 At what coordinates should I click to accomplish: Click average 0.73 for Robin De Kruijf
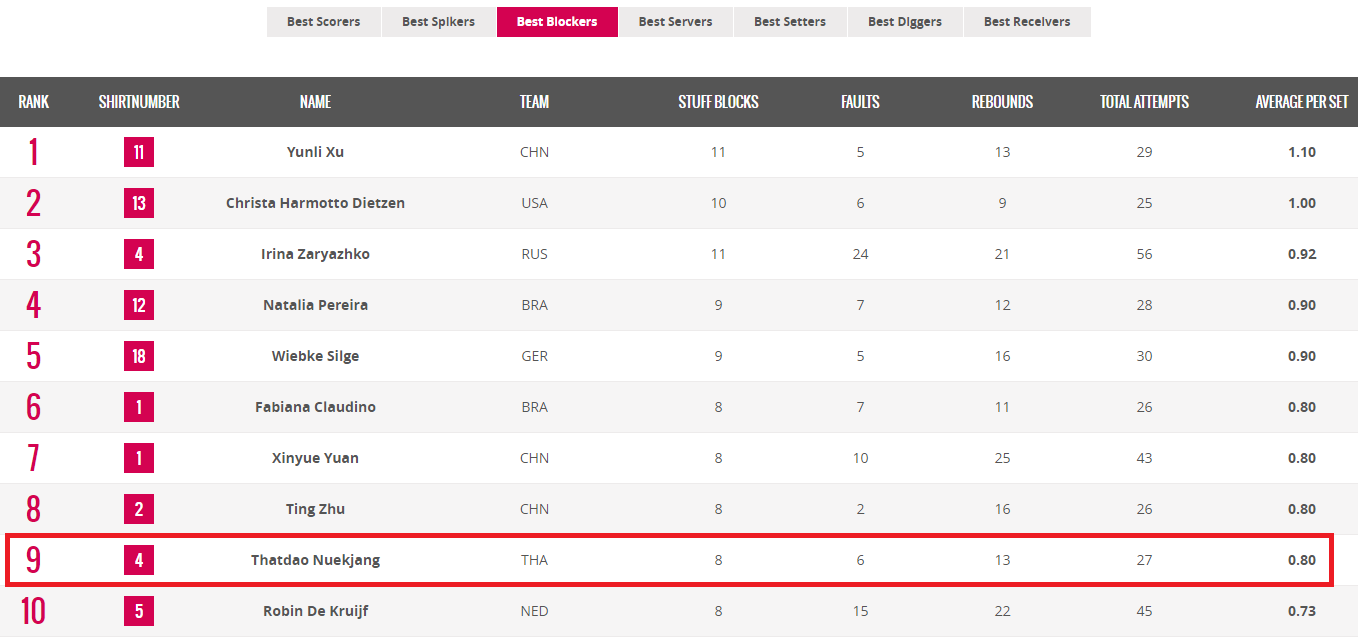(x=1302, y=611)
